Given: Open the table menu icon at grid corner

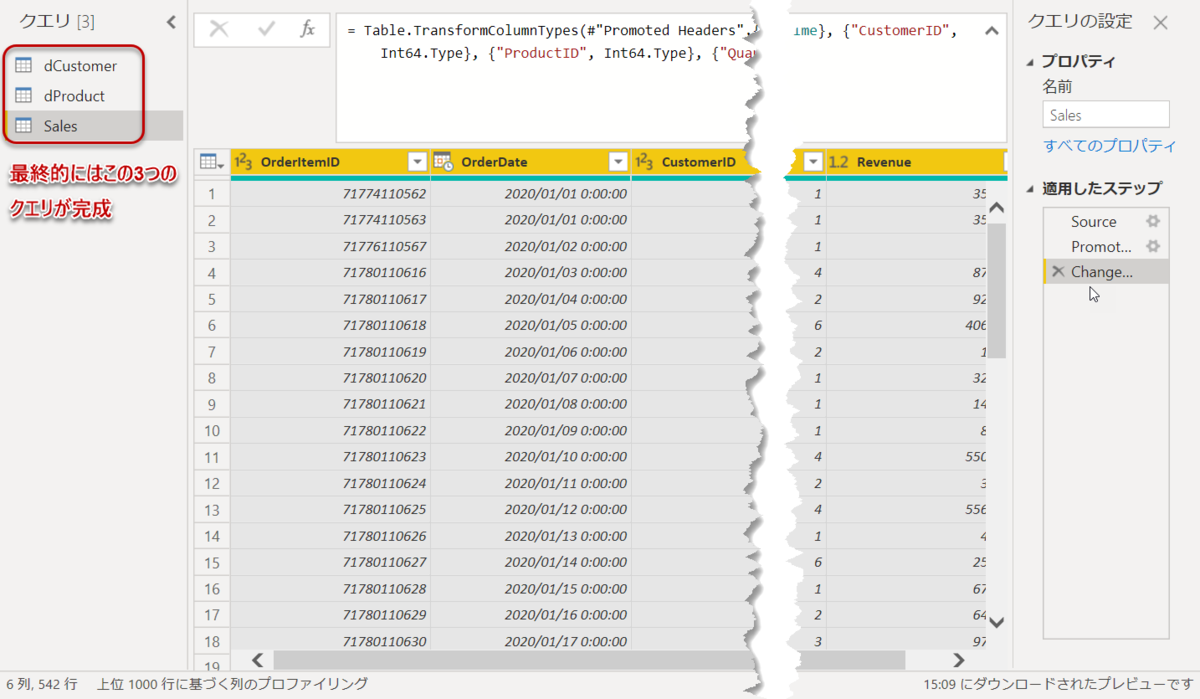Looking at the screenshot, I should point(211,162).
